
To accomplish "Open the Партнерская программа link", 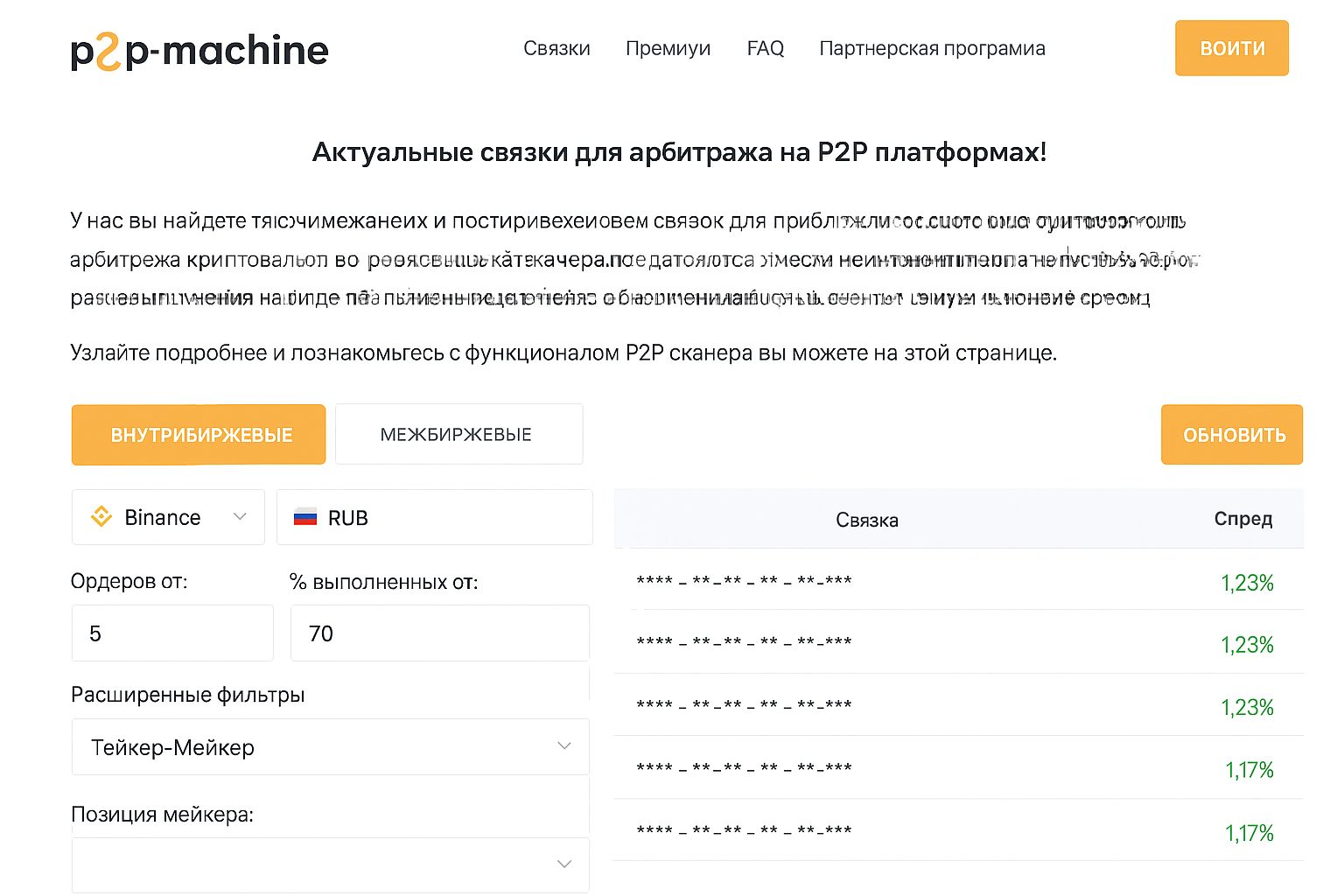I will [932, 48].
